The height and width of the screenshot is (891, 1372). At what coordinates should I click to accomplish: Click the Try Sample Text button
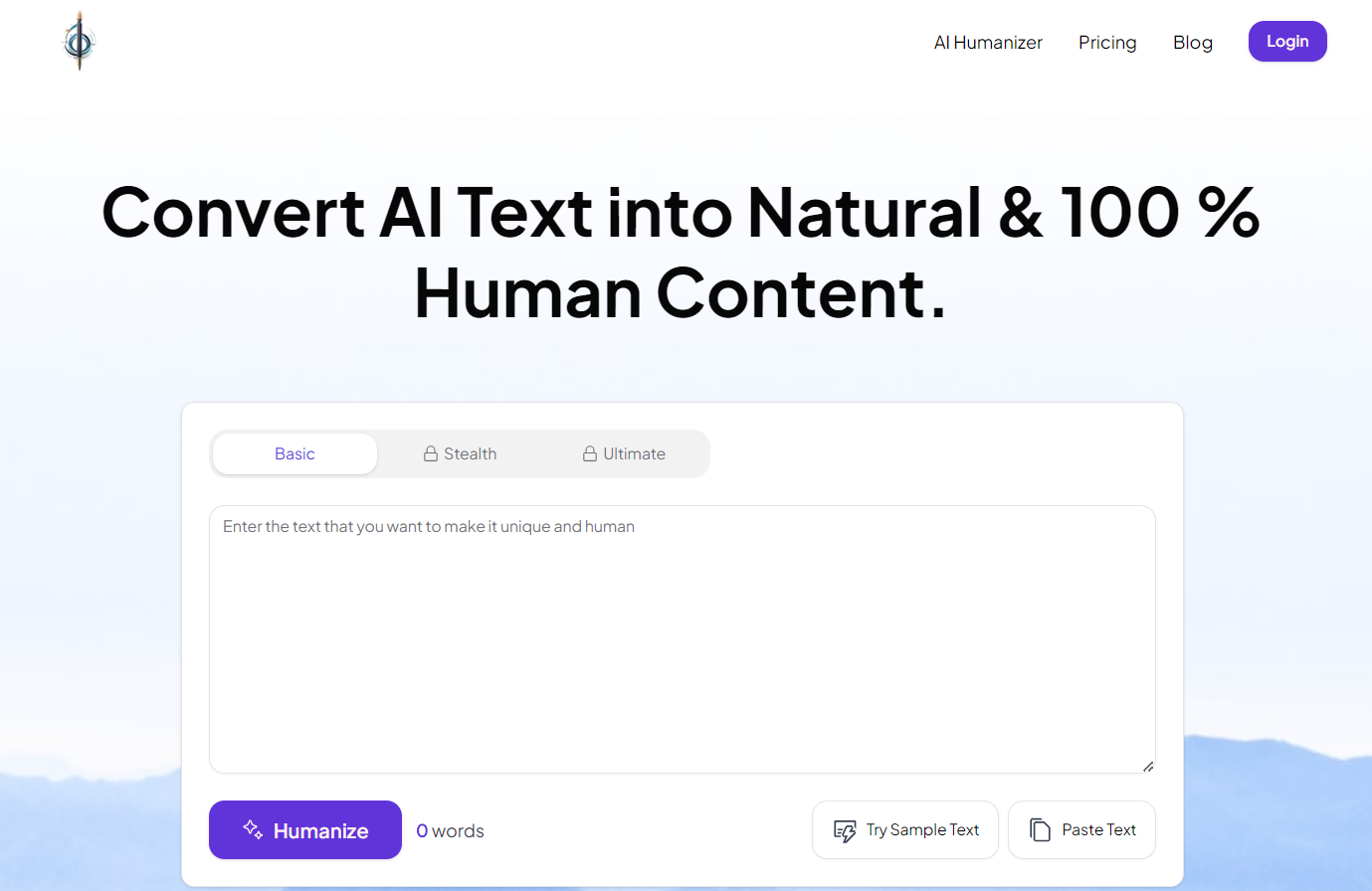pyautogui.click(x=905, y=829)
